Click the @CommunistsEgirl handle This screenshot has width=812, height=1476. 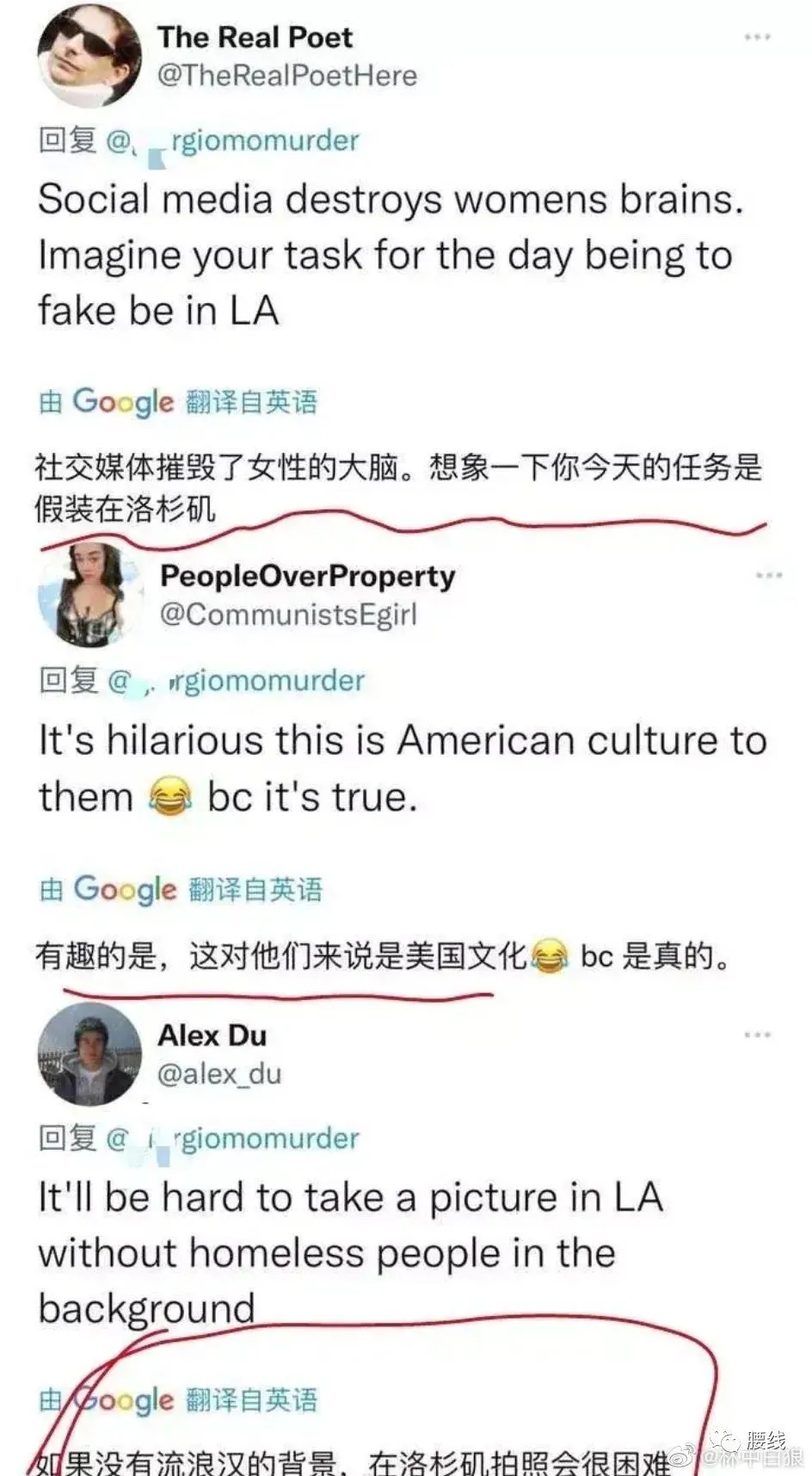(288, 614)
